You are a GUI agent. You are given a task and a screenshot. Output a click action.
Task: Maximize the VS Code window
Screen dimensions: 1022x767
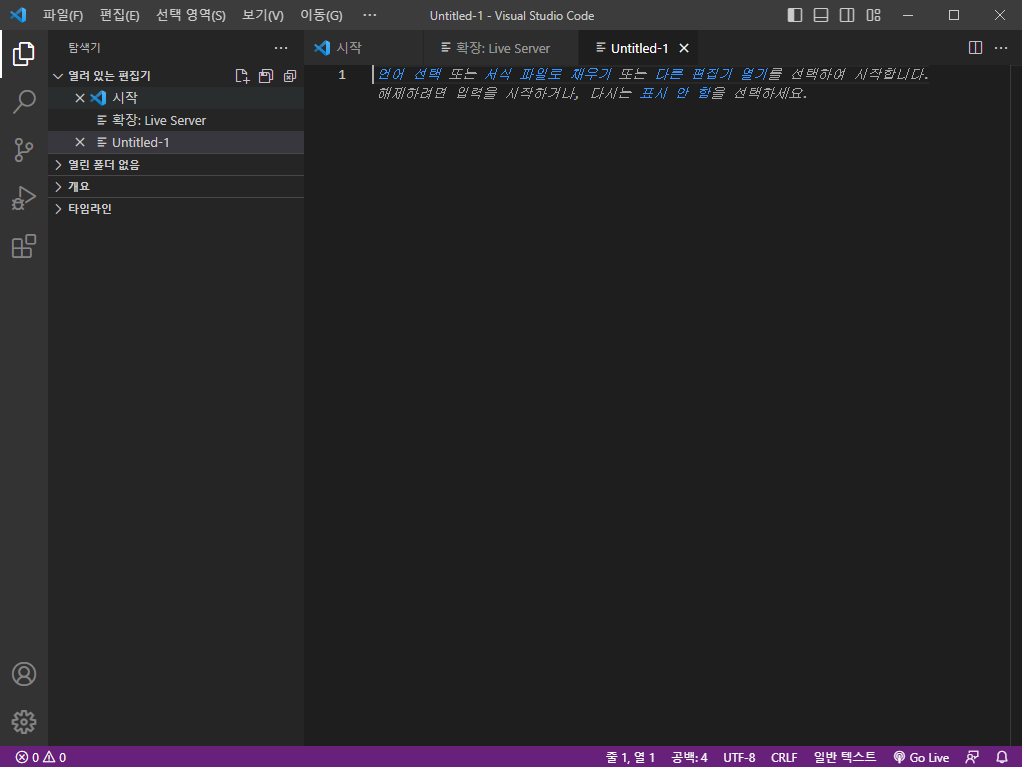(x=954, y=15)
